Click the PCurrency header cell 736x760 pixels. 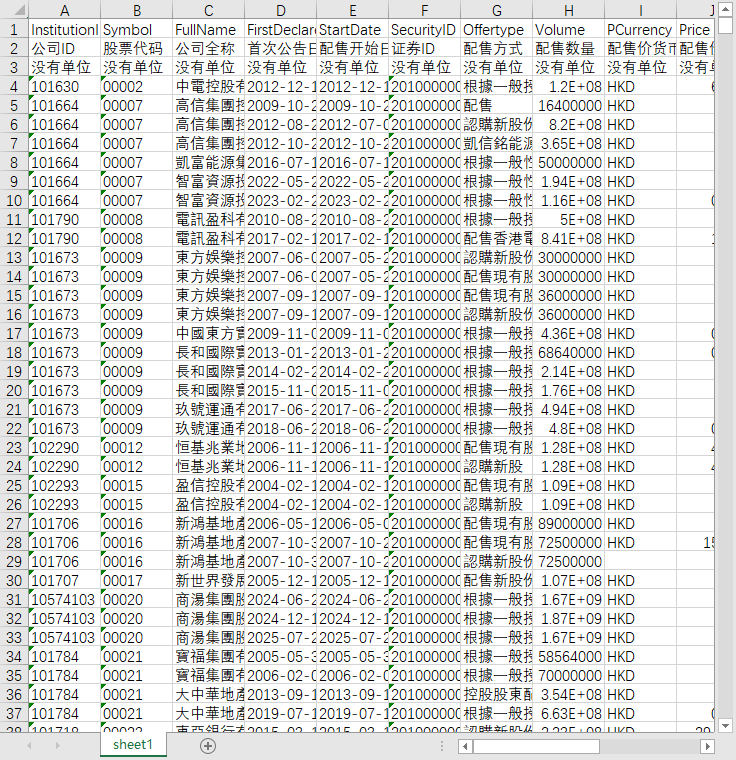(x=640, y=30)
